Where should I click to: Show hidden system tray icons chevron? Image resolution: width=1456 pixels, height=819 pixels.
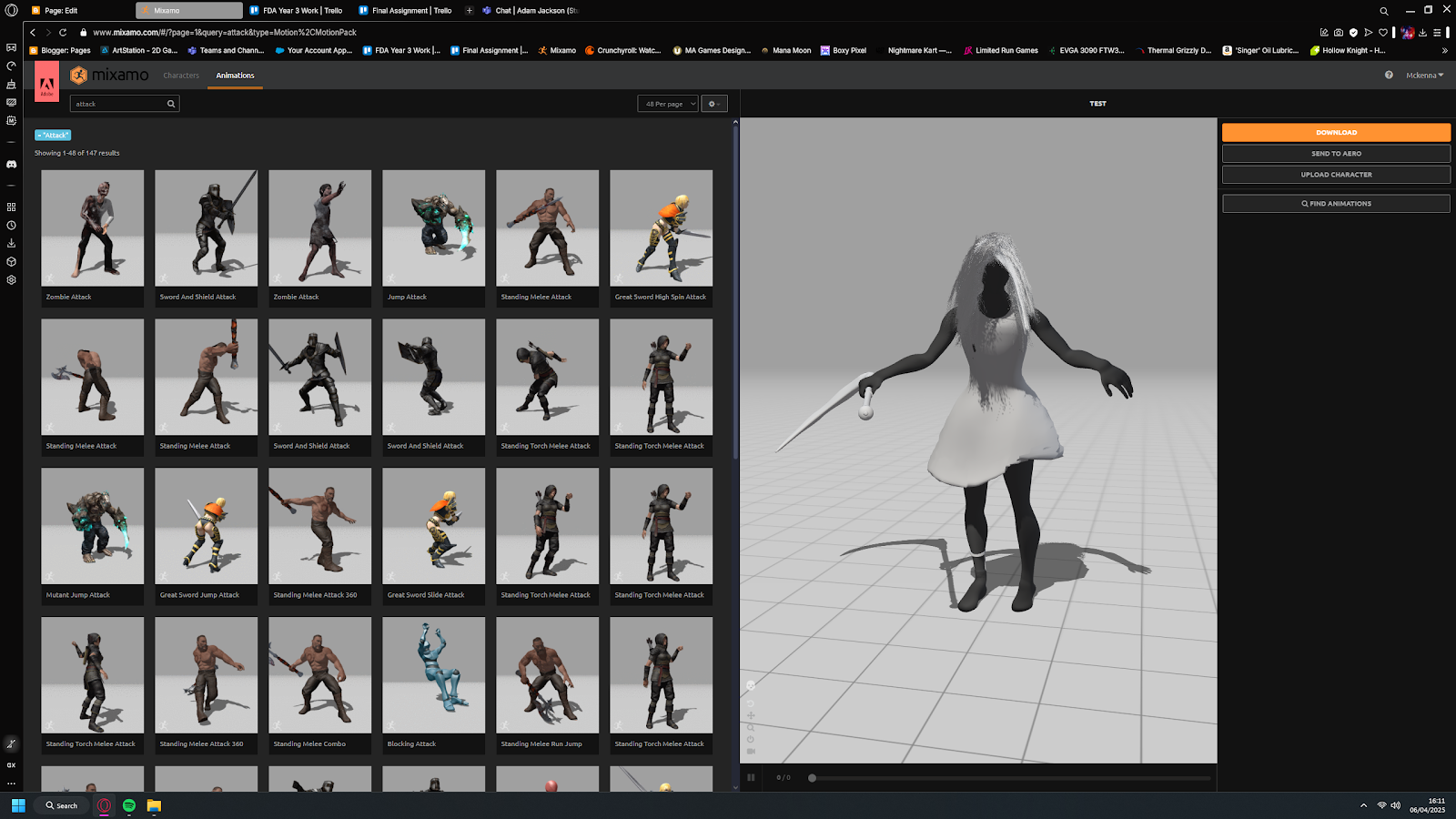coord(1363,805)
